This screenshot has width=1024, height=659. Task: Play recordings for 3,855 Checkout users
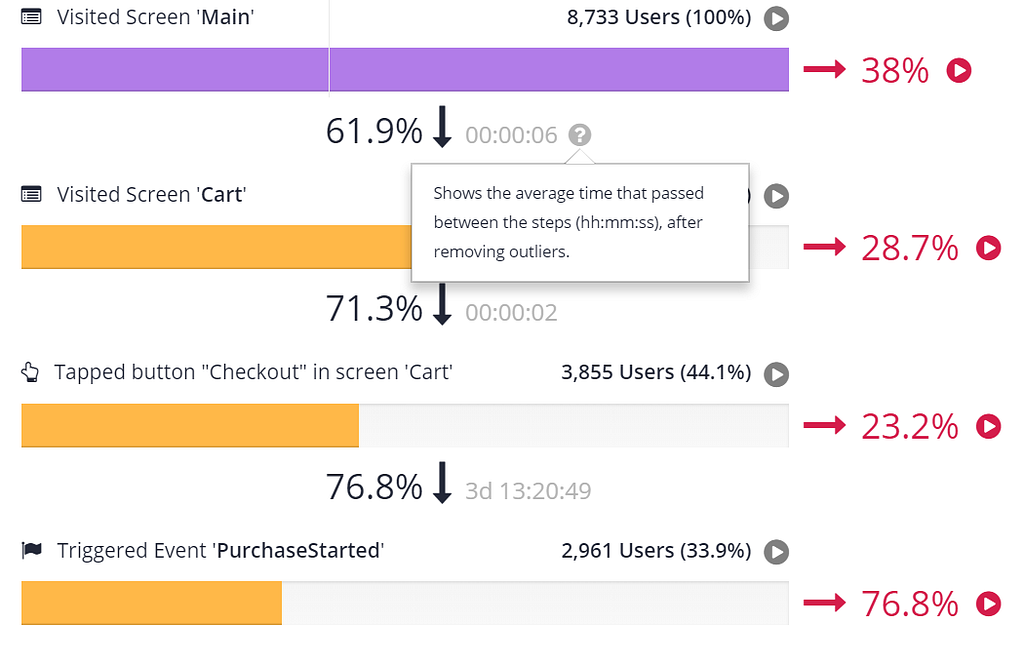(x=776, y=374)
